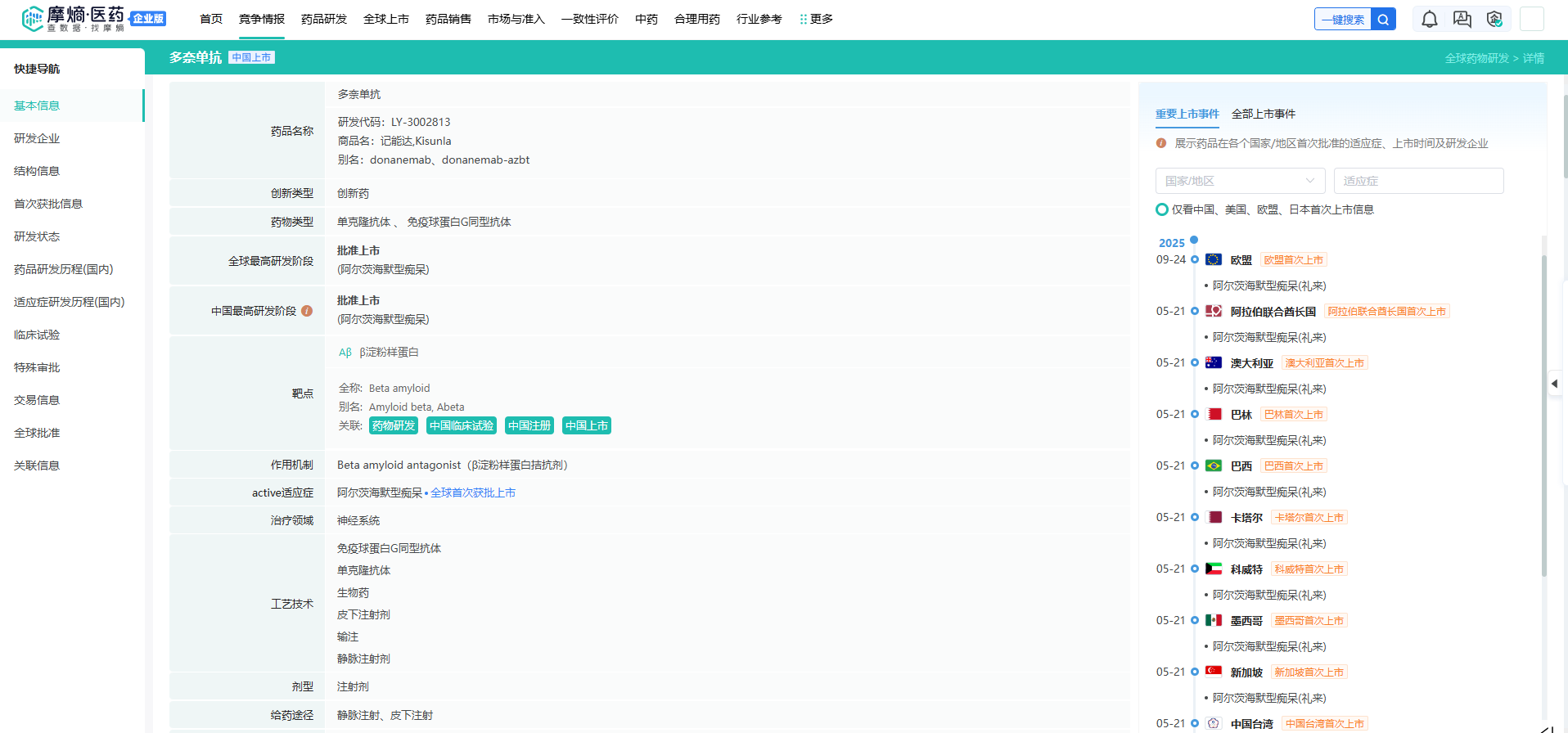Image resolution: width=1568 pixels, height=733 pixels.
Task: Click the 澳大利亚首次上市 orange tag
Action: pyautogui.click(x=1324, y=363)
